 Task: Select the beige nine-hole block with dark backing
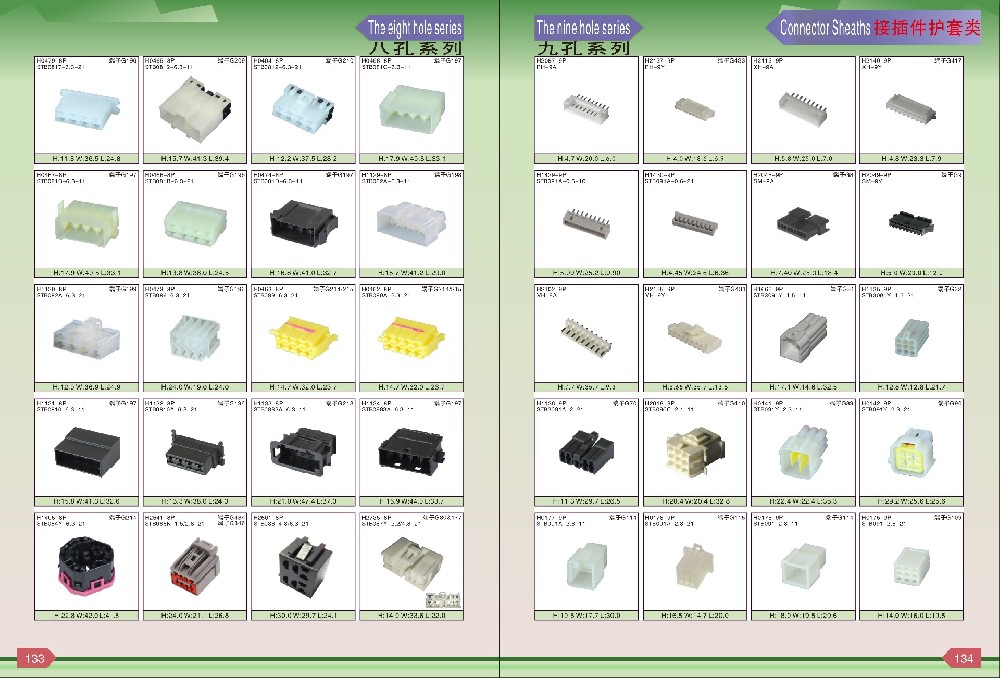695,452
